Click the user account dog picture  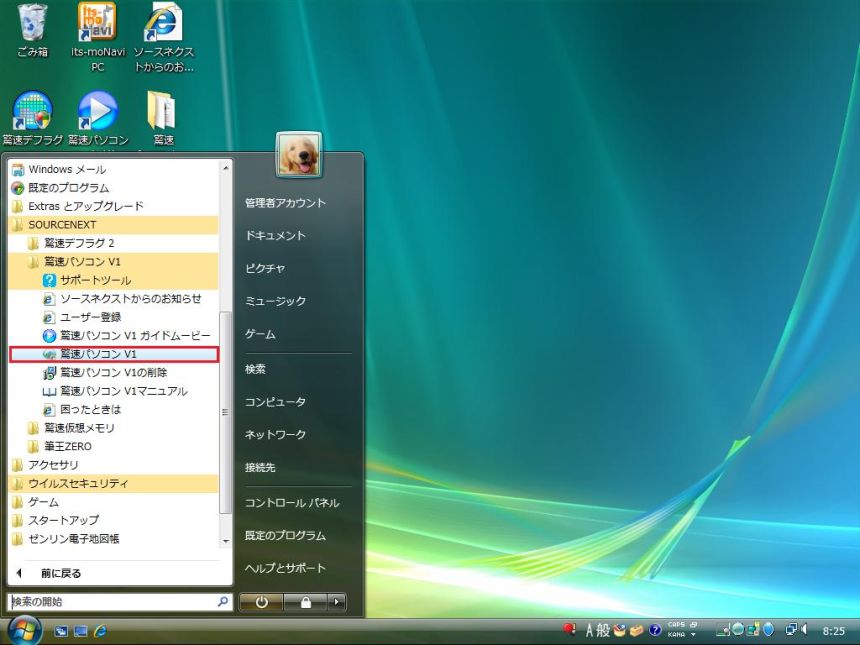(298, 155)
